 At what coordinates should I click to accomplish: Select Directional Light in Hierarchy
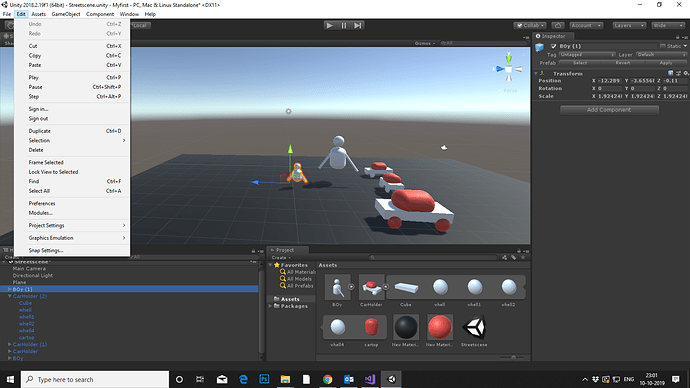point(33,275)
